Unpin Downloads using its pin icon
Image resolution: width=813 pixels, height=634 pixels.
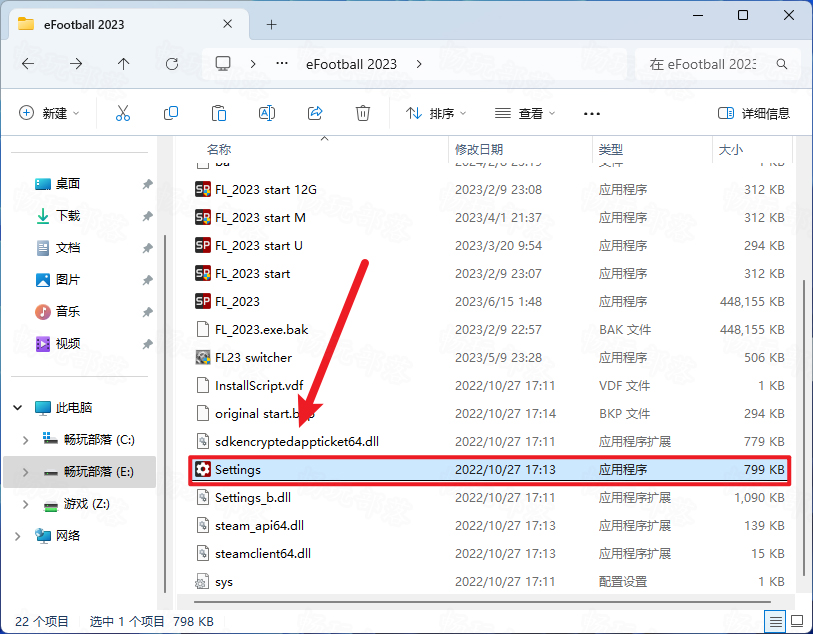[x=148, y=216]
